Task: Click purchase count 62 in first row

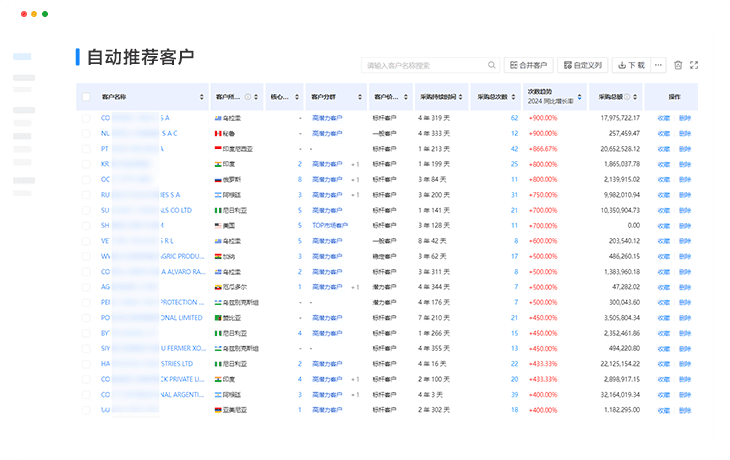Action: click(x=514, y=118)
